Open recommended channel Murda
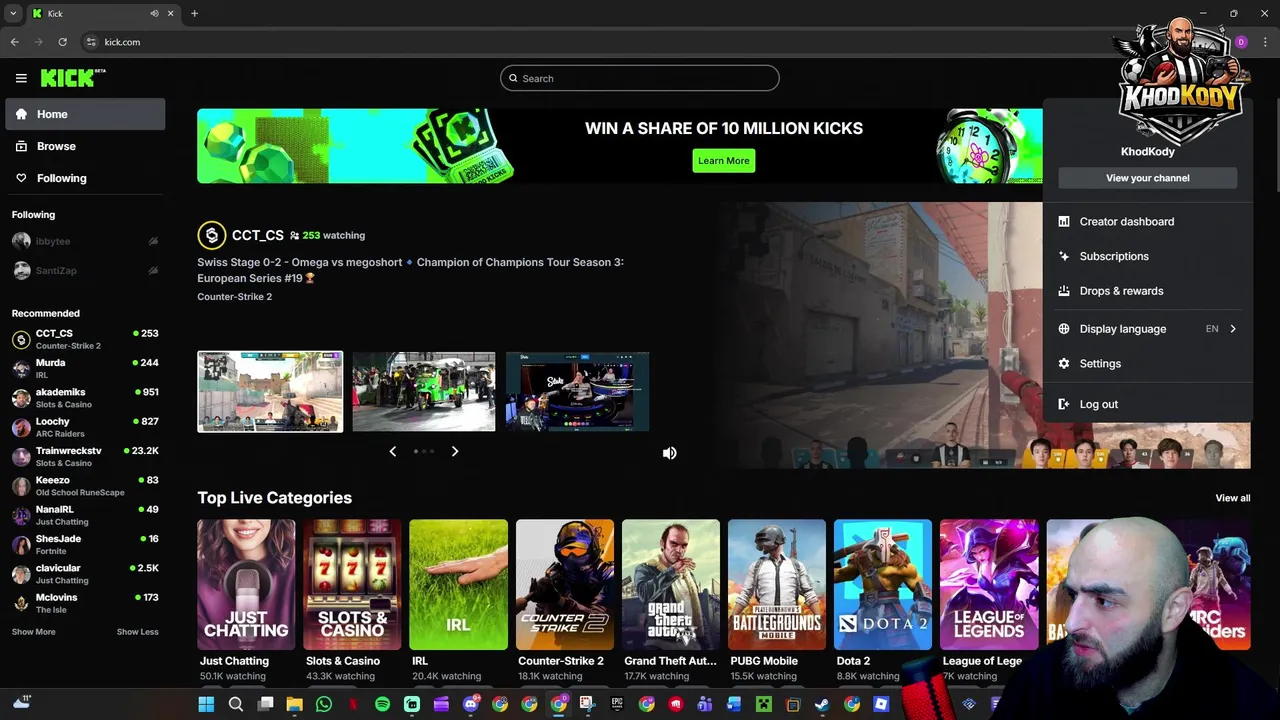The image size is (1280, 720). point(85,369)
